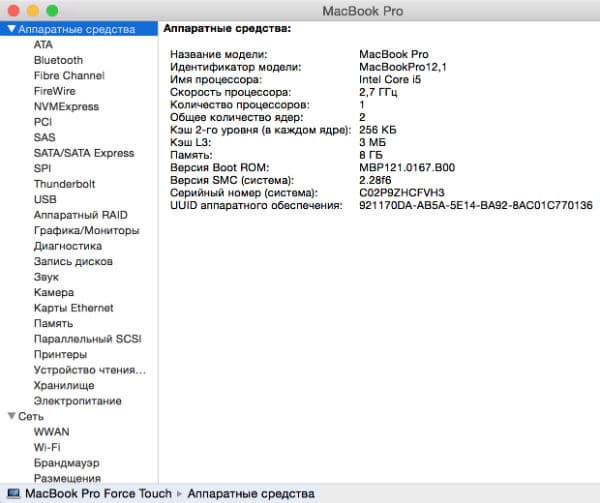600x503 pixels.
Task: Collapse the Аппаратные средства tree section
Action: point(11,29)
